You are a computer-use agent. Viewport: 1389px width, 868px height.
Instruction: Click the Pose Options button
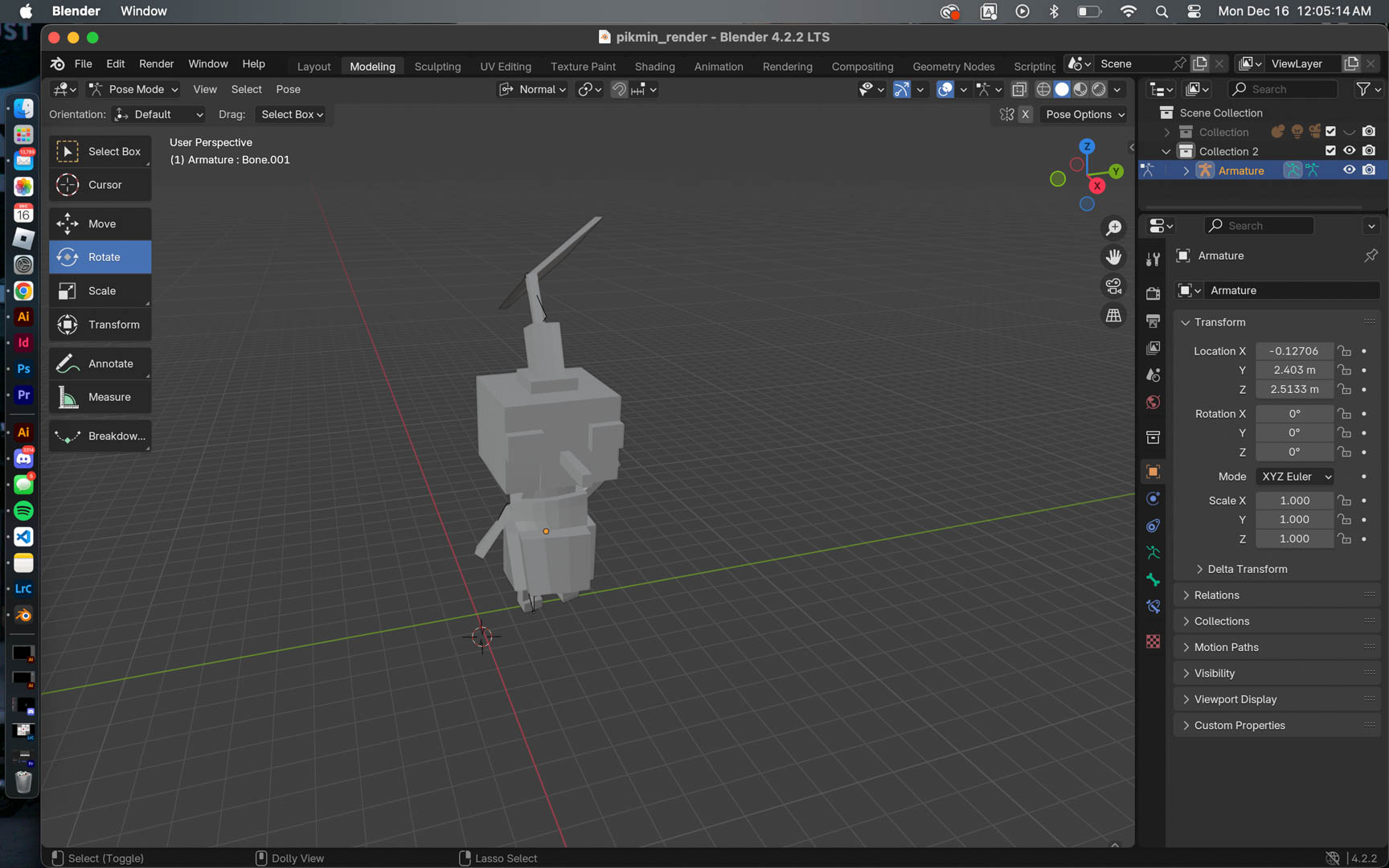pyautogui.click(x=1084, y=114)
